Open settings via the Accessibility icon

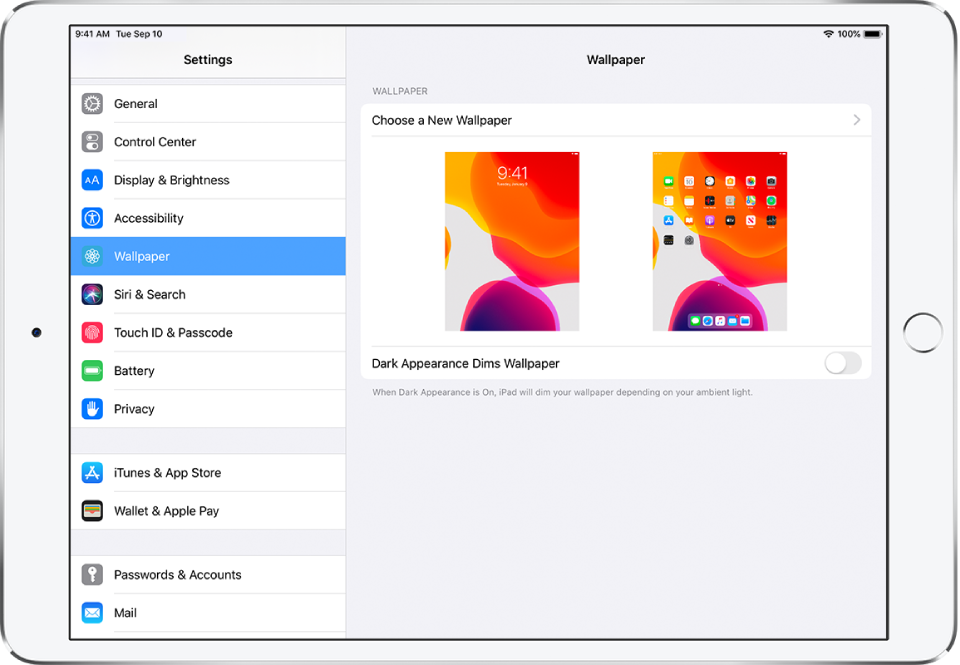pyautogui.click(x=92, y=218)
